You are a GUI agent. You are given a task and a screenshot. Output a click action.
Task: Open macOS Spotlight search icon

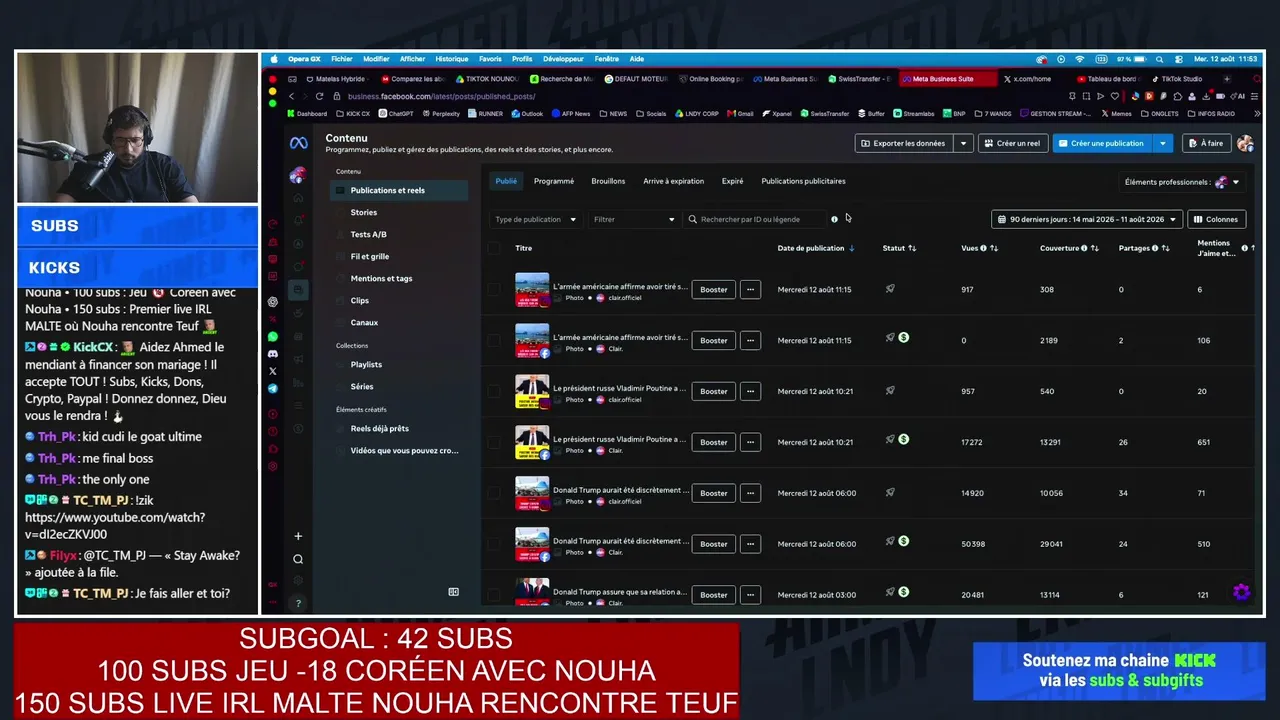1159,59
